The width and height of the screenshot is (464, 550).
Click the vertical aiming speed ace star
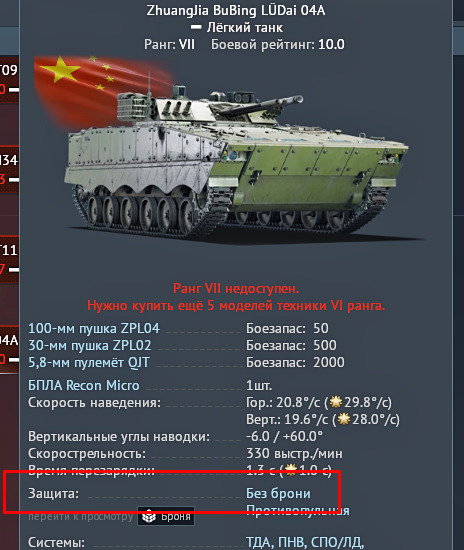coord(344,419)
